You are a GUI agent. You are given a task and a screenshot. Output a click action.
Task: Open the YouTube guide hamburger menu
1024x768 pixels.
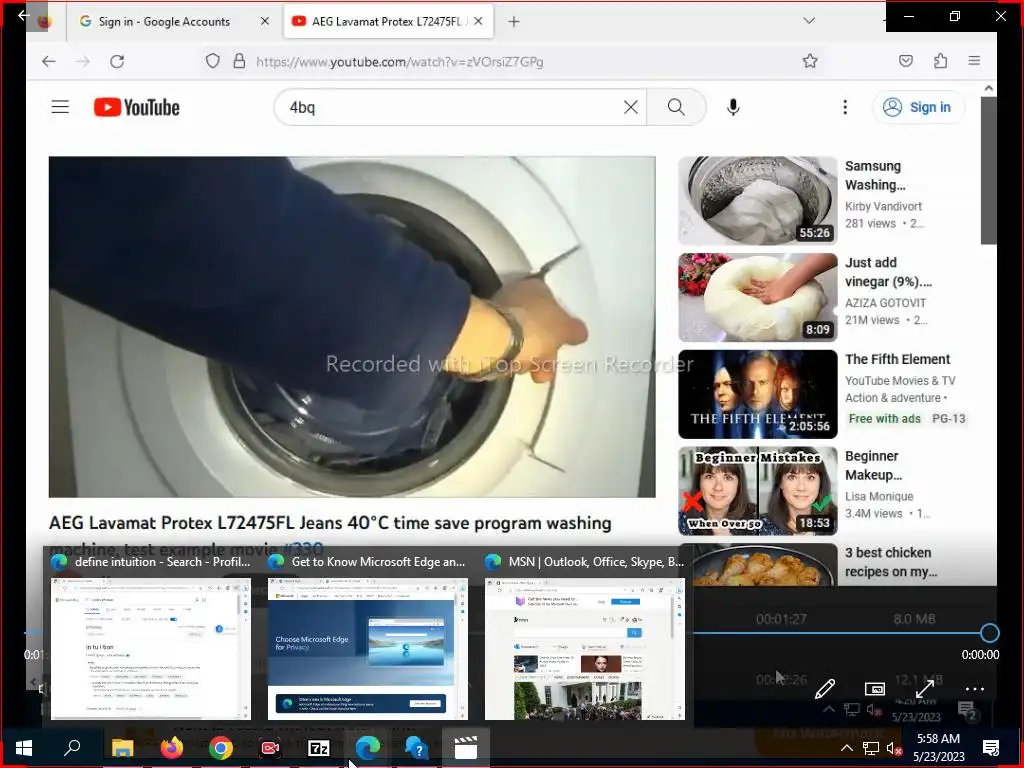point(60,107)
